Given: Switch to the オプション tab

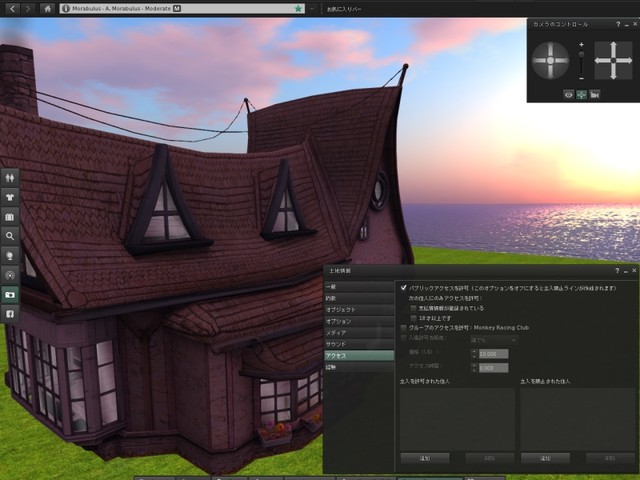Looking at the screenshot, I should point(359,321).
